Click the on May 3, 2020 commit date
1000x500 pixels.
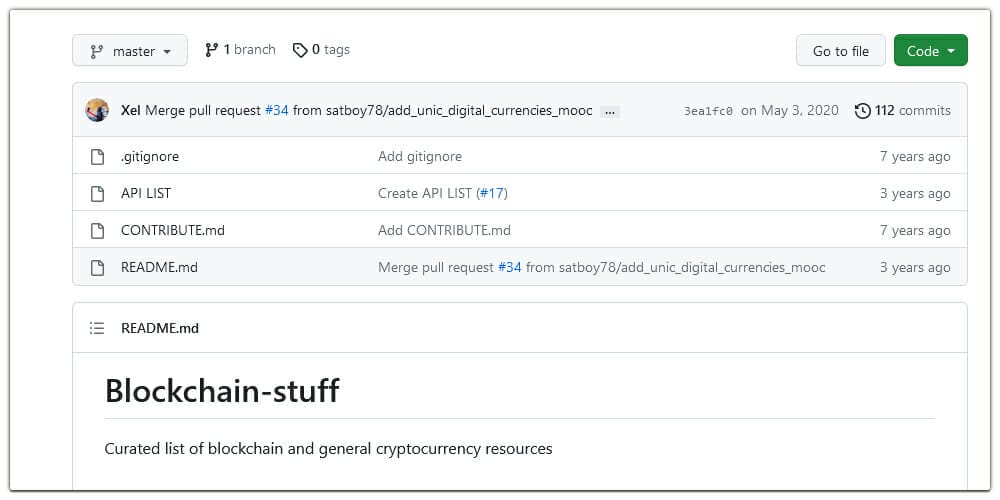pyautogui.click(x=790, y=110)
